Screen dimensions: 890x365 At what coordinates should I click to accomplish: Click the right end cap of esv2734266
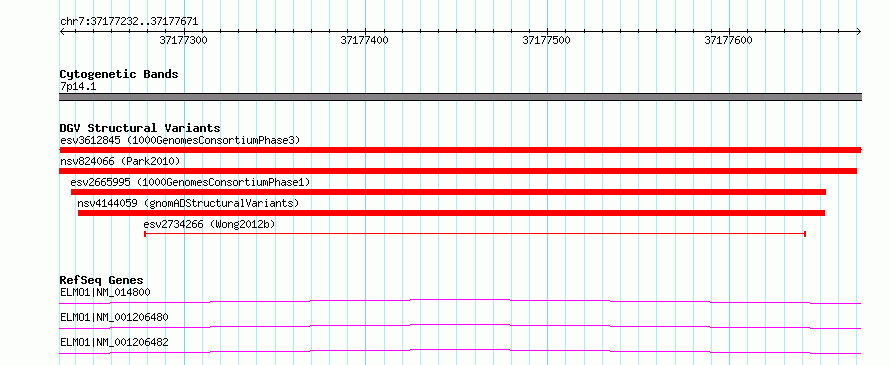805,233
